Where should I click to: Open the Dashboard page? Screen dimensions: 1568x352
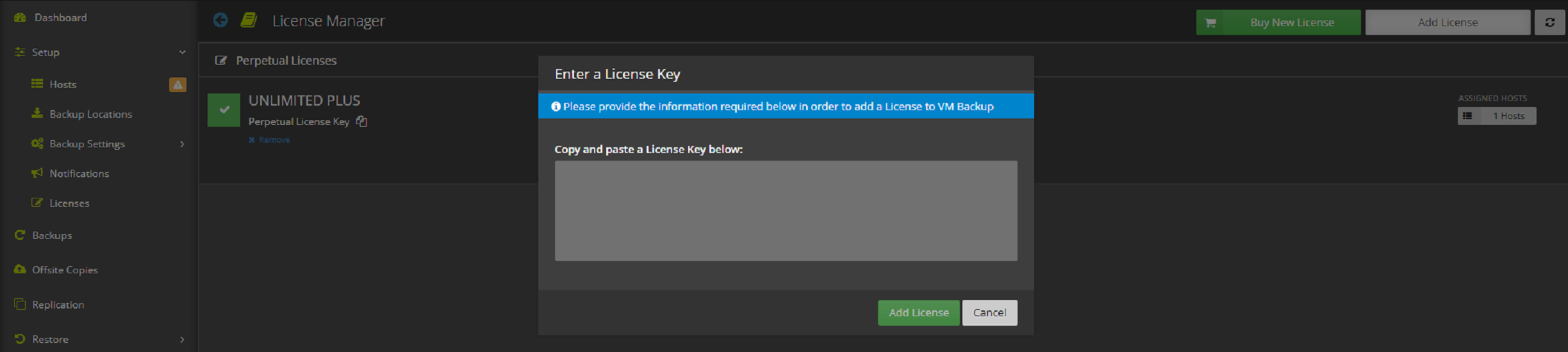(60, 17)
